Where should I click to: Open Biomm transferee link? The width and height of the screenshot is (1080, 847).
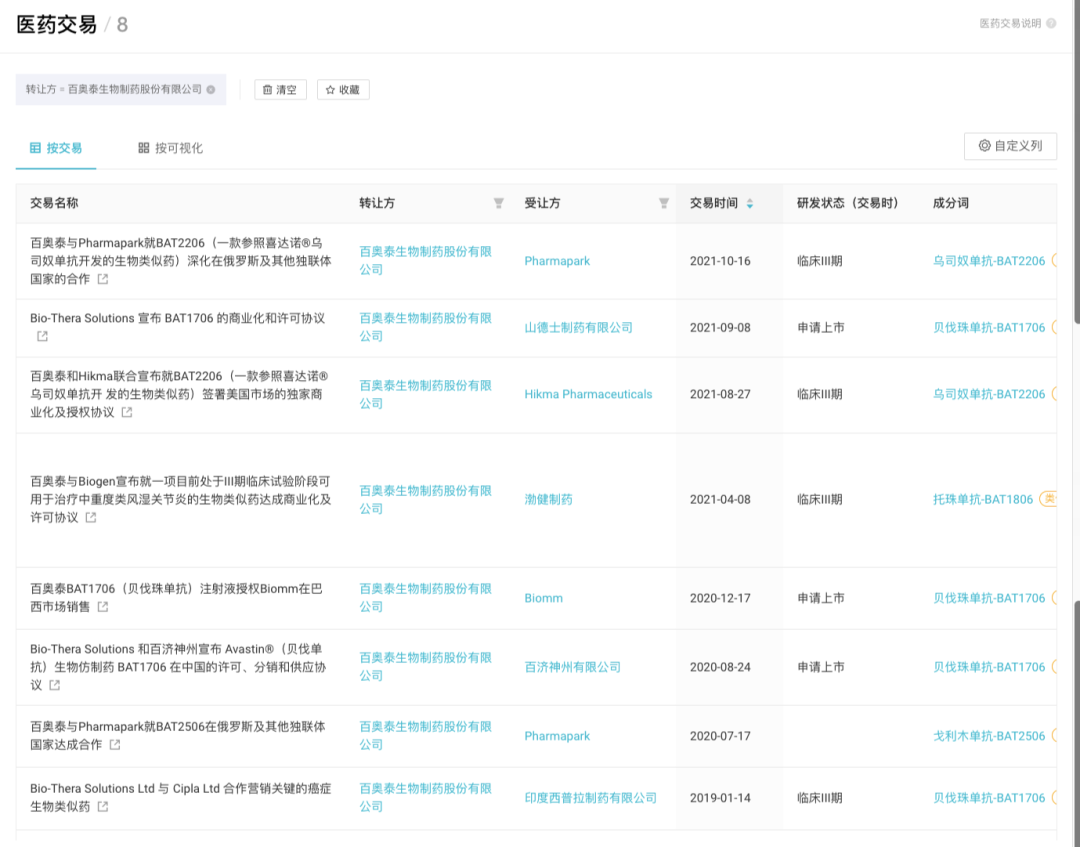(x=543, y=598)
